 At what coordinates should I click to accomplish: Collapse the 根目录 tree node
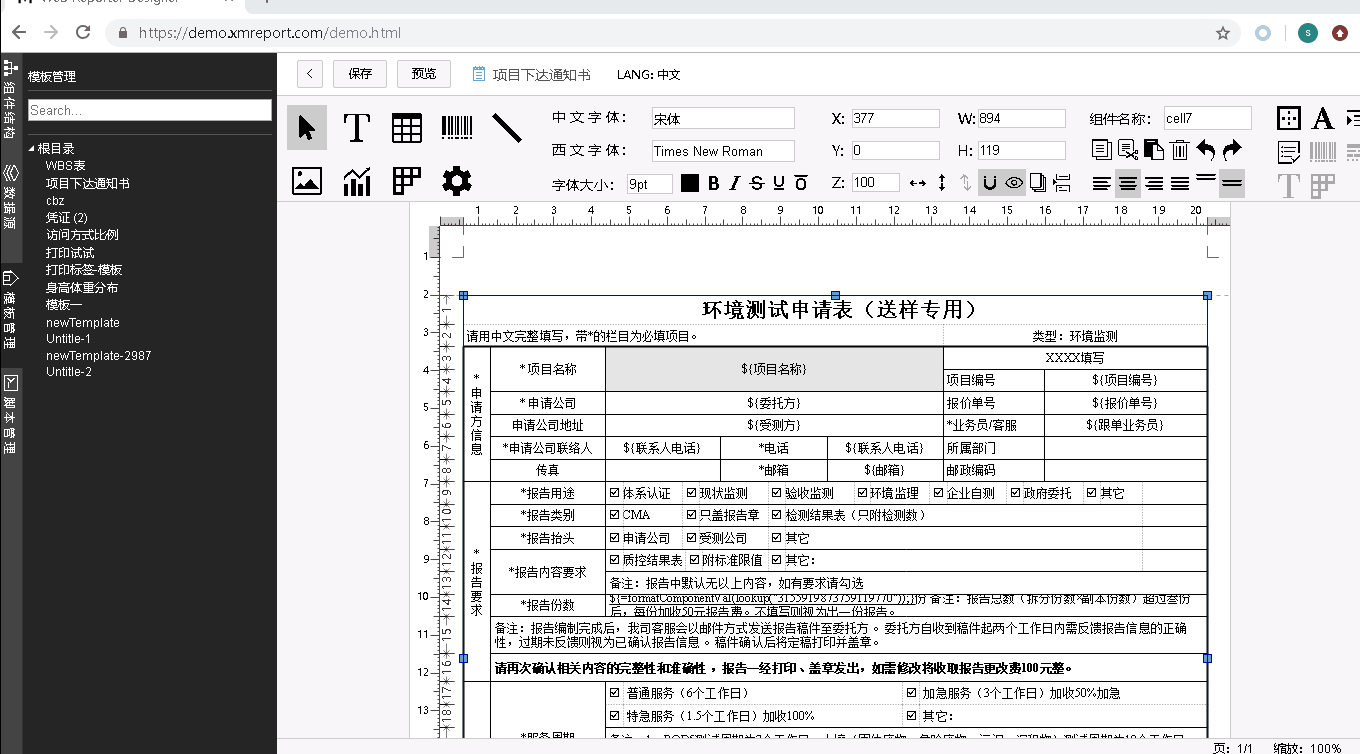(32, 149)
